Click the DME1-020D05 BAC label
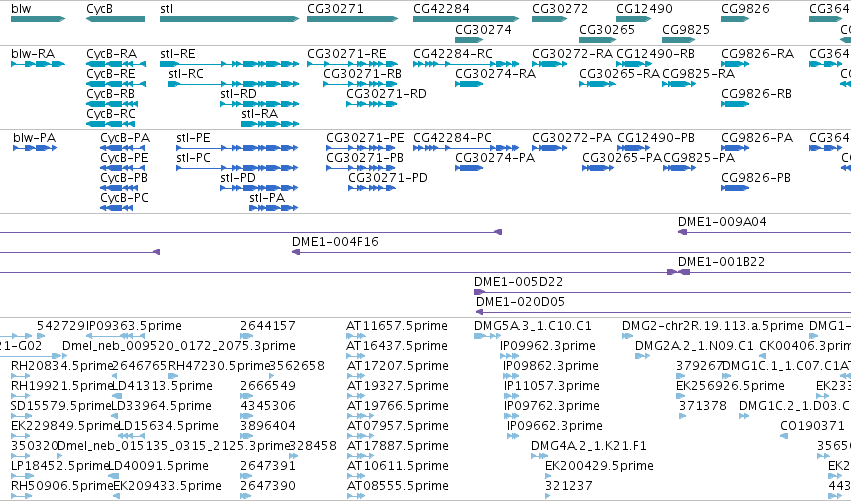Screen dimensions: 851x501 (x=520, y=302)
